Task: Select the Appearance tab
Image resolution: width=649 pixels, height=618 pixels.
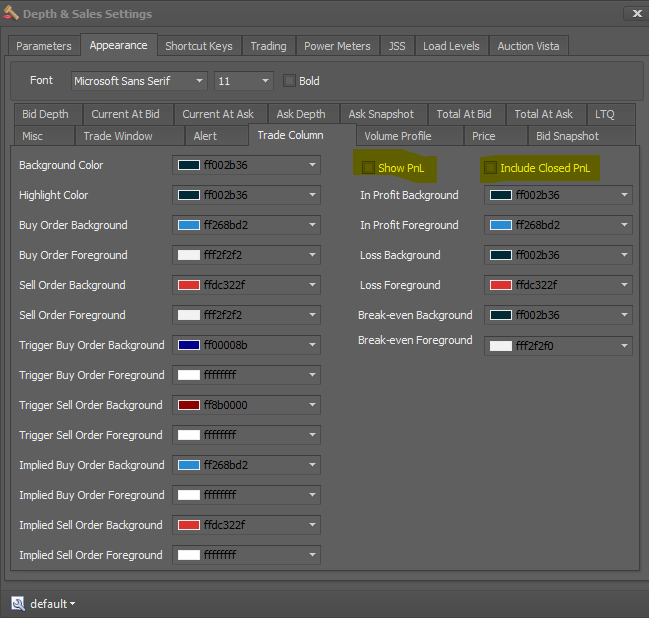Action: click(118, 45)
